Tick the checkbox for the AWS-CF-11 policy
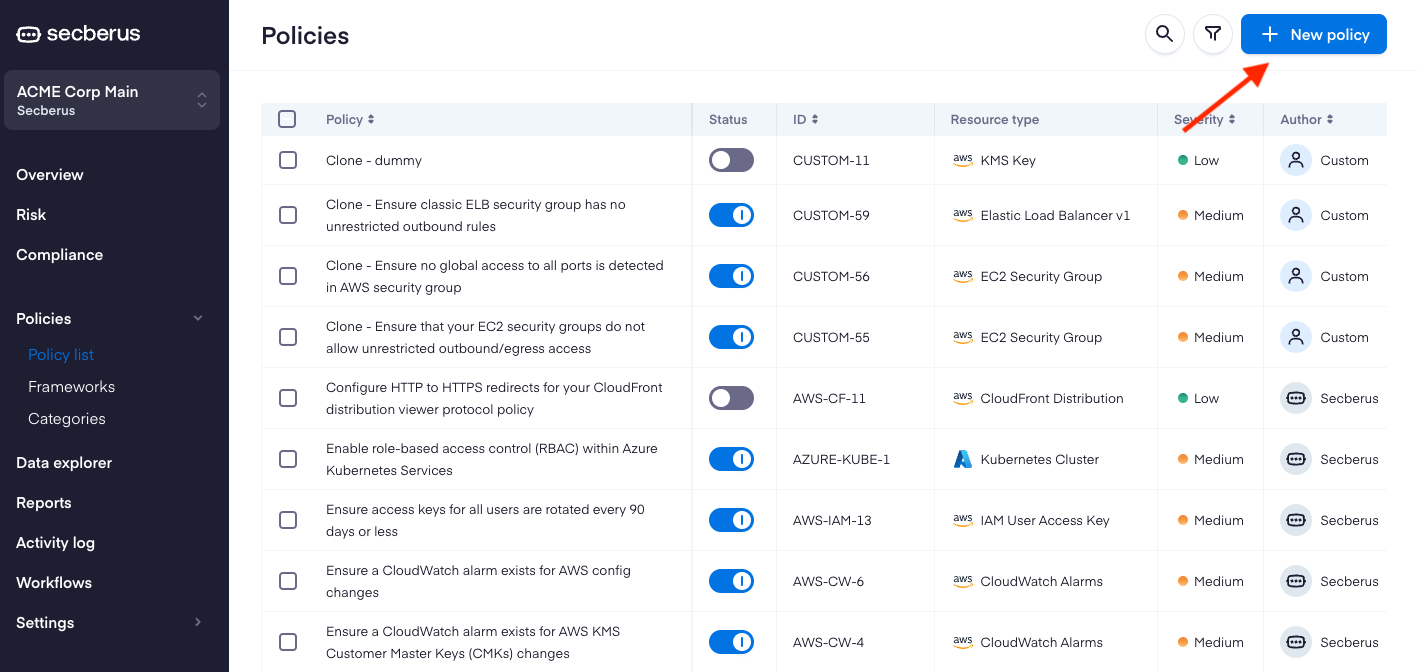This screenshot has height=672, width=1417. coord(288,398)
